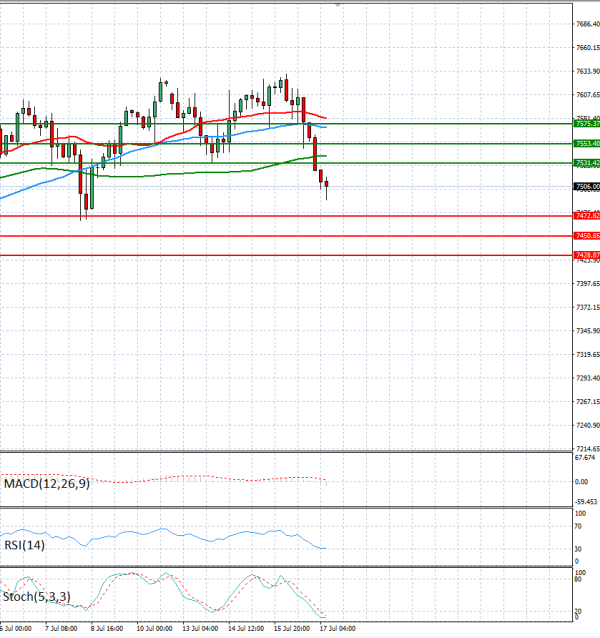600x638 pixels.
Task: Click the 17 Jul 04:00 time label
Action: (337, 629)
